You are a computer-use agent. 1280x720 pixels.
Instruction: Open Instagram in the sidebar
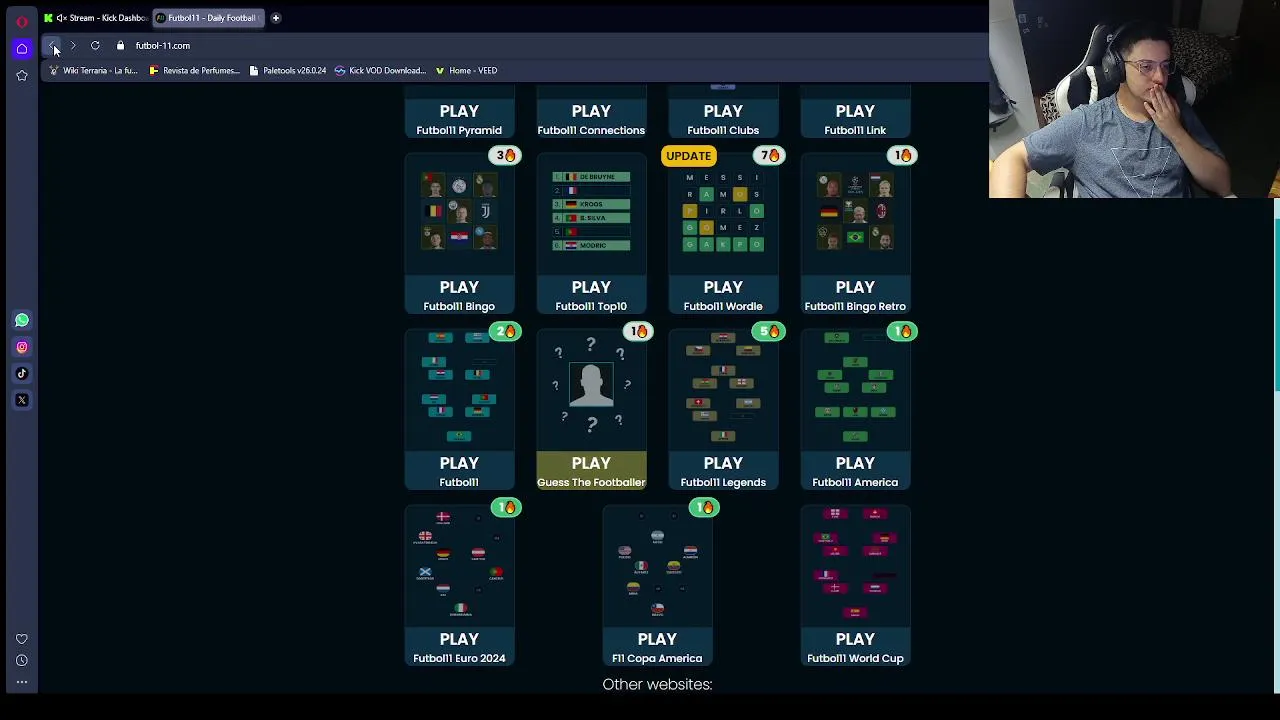[x=22, y=347]
